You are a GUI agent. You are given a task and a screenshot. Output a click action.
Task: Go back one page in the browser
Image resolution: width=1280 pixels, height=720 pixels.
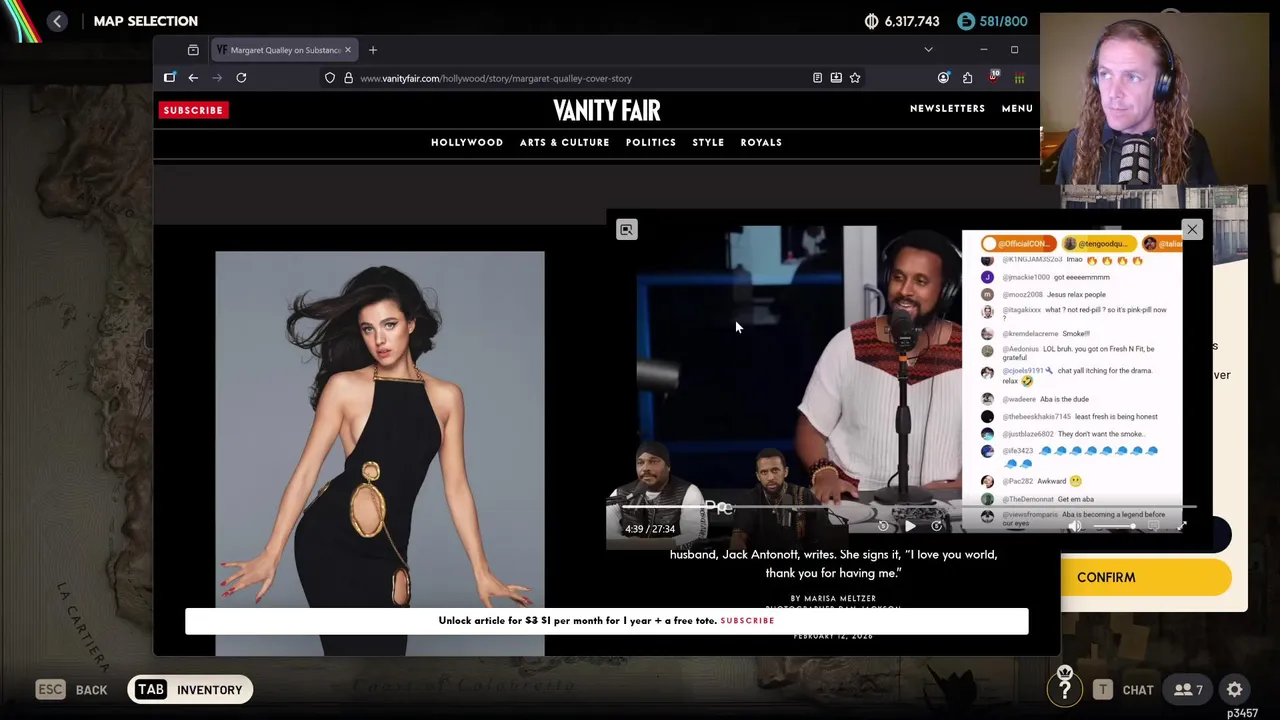(193, 78)
